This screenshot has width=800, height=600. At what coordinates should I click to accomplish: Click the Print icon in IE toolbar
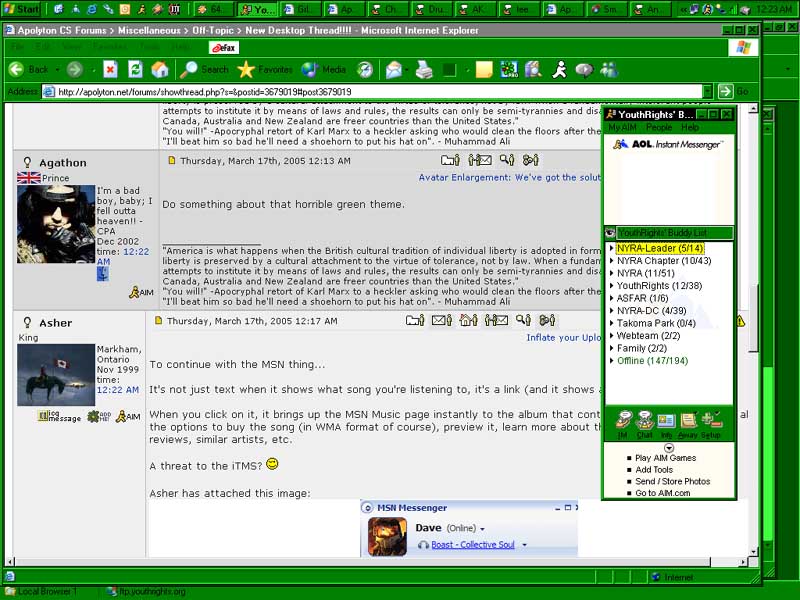click(x=424, y=69)
